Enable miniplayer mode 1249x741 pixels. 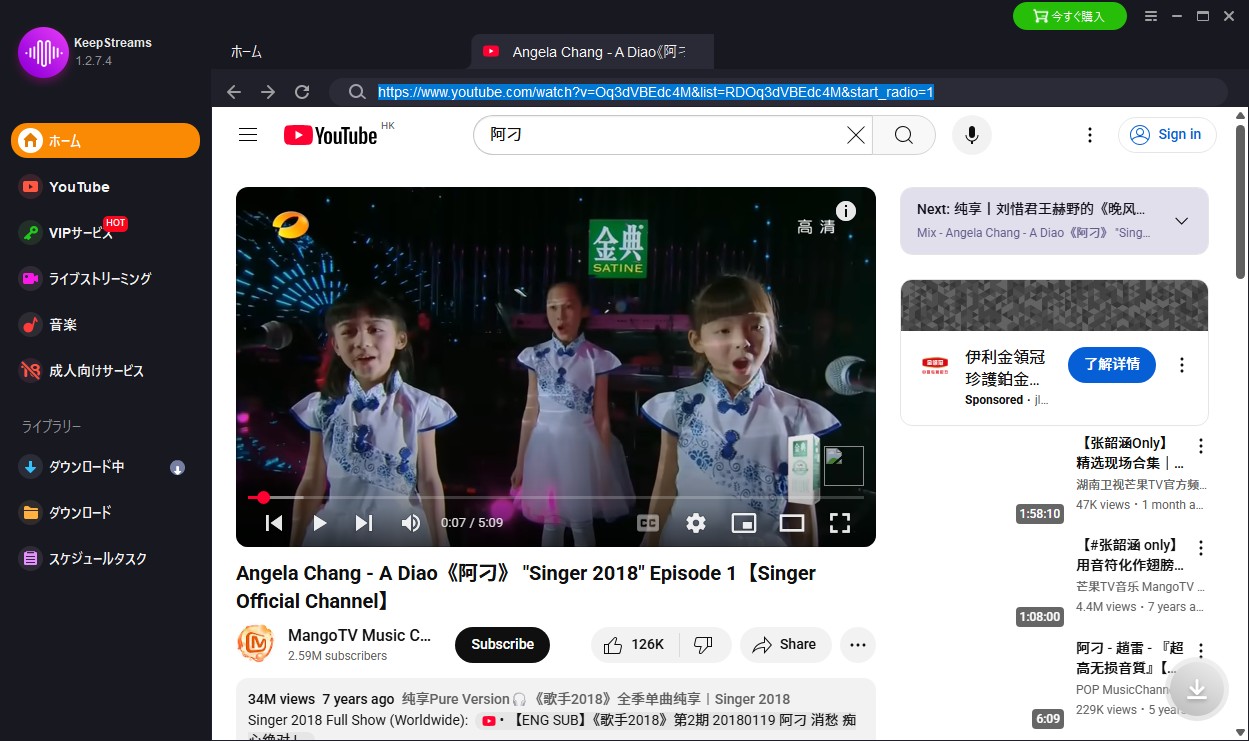(744, 523)
